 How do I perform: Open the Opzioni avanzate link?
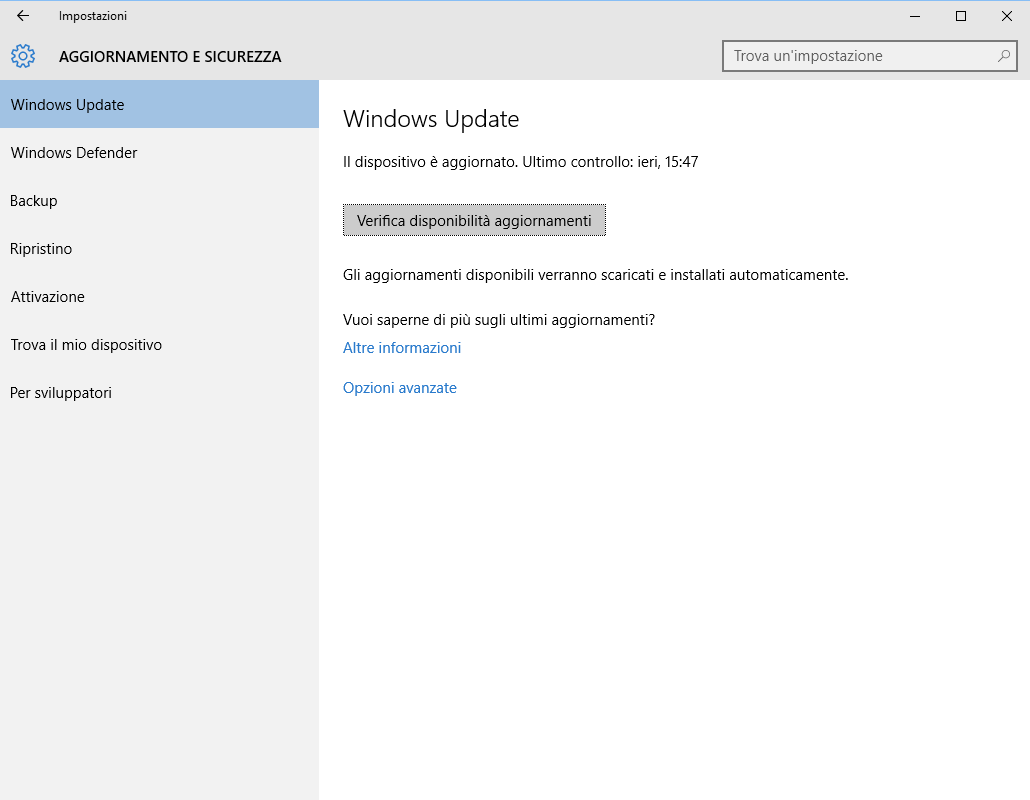[399, 388]
